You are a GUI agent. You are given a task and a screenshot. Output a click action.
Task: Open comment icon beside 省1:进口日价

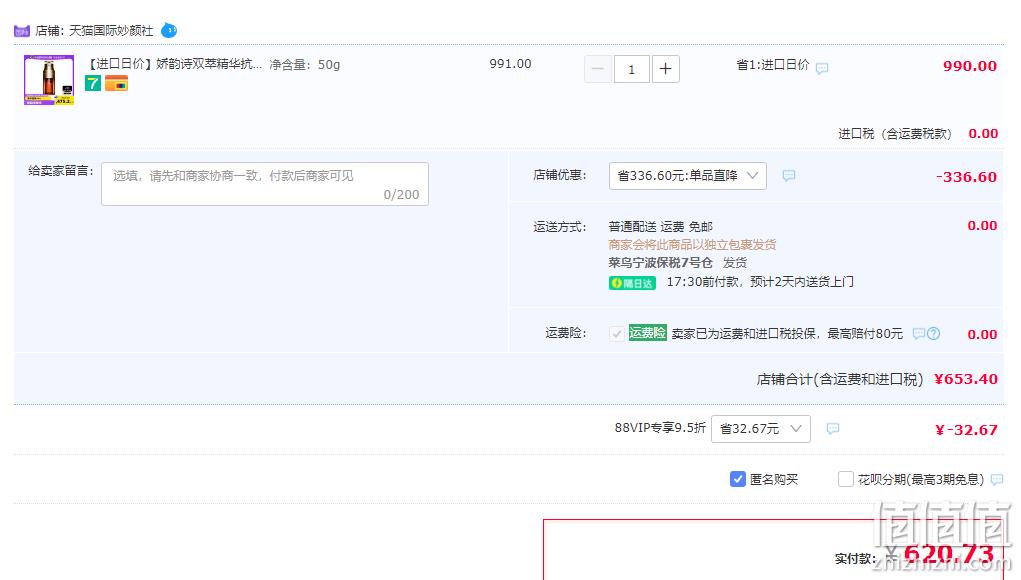pyautogui.click(x=822, y=68)
